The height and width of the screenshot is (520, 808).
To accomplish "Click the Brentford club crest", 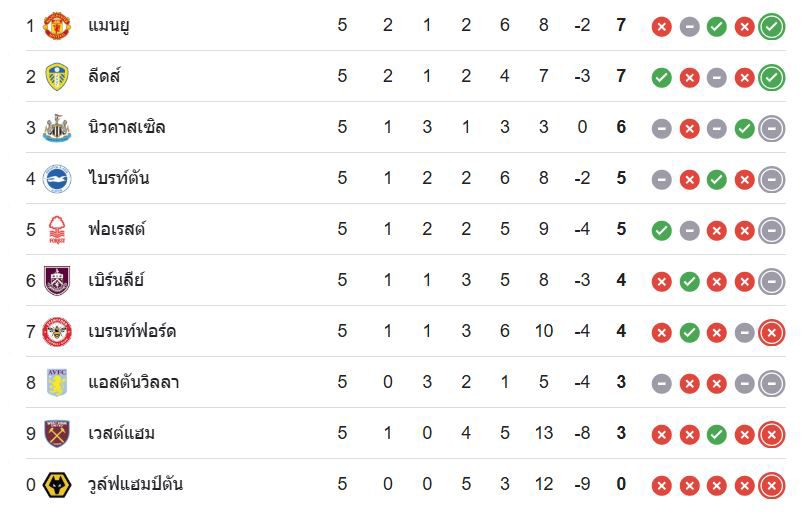I will click(x=56, y=331).
